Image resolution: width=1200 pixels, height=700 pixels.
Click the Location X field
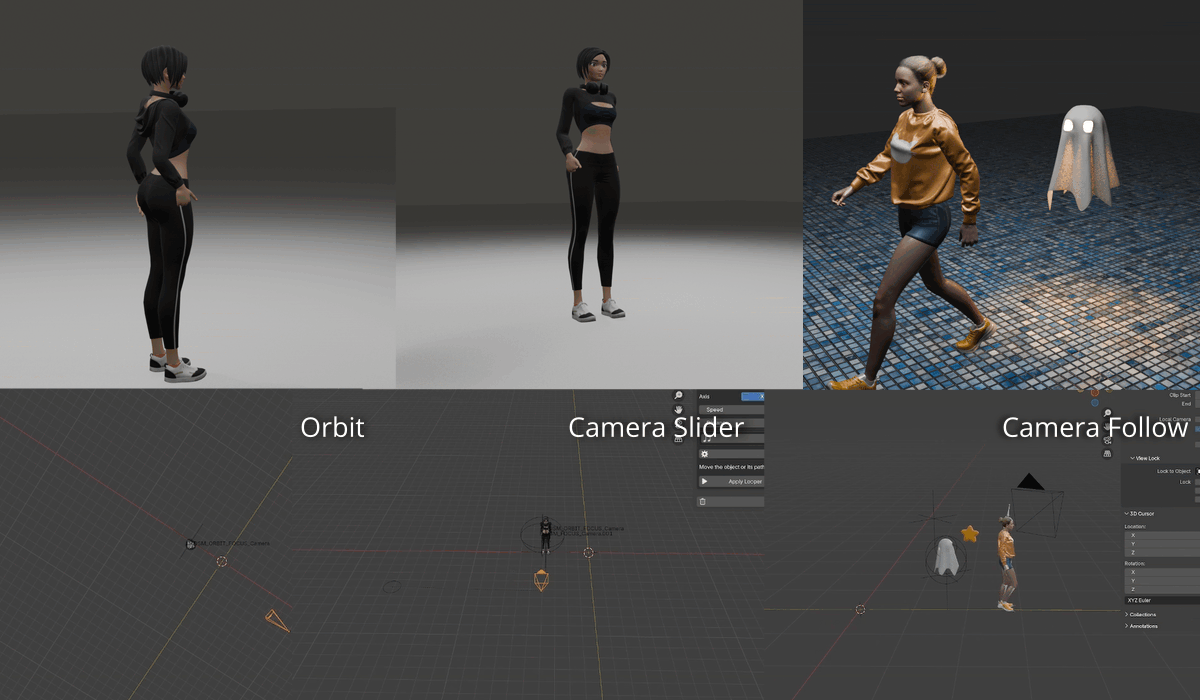(1162, 535)
